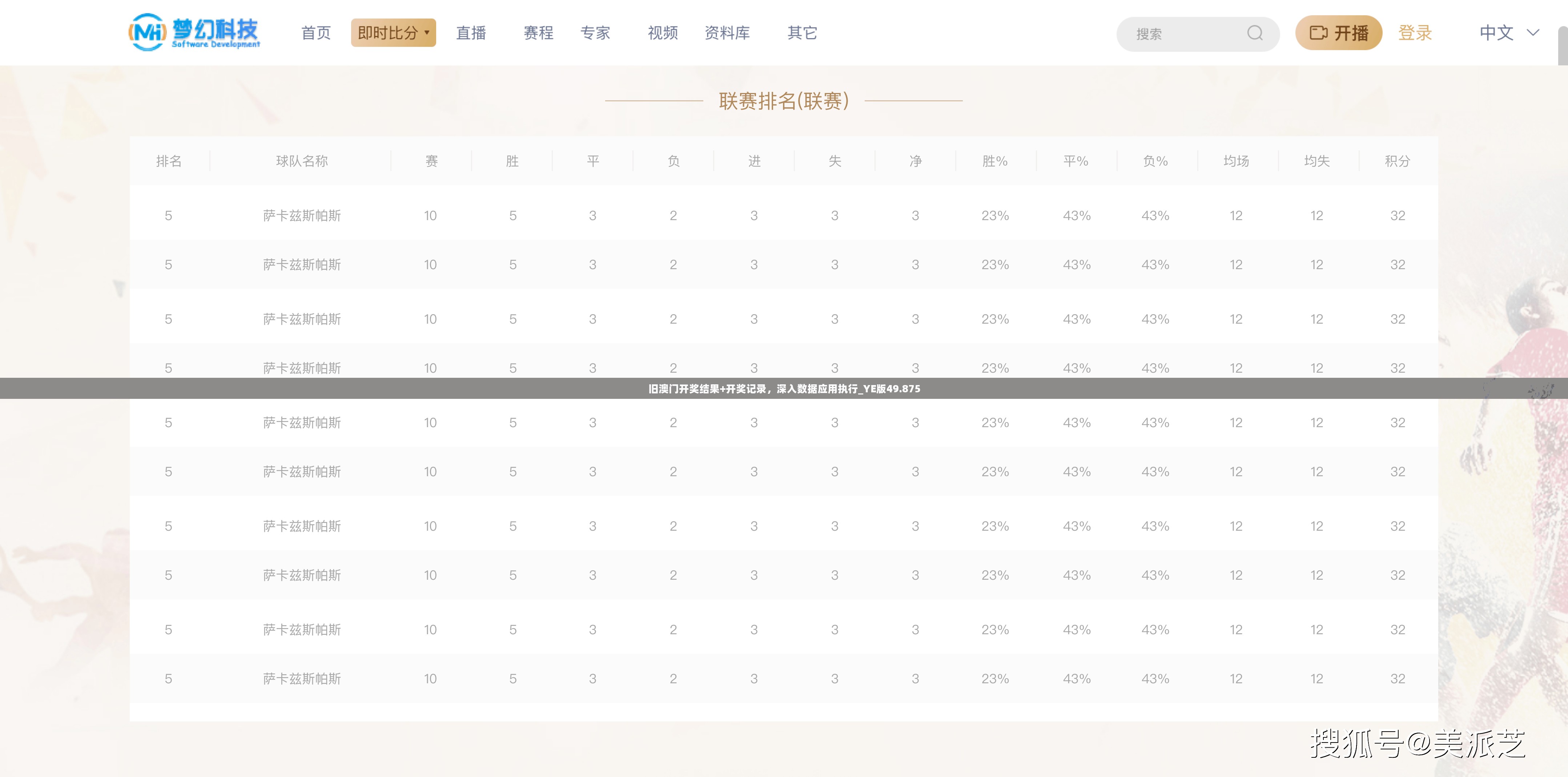Click the 负% column header
The image size is (1568, 777).
coord(1155,161)
